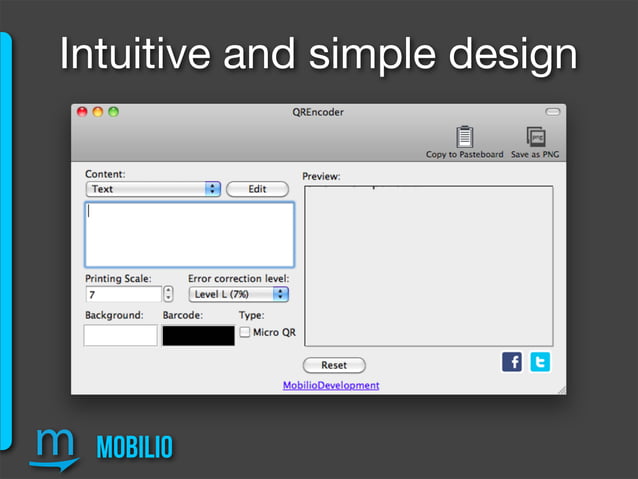This screenshot has height=479, width=638.
Task: Pick the white Background color swatch
Action: (x=120, y=335)
